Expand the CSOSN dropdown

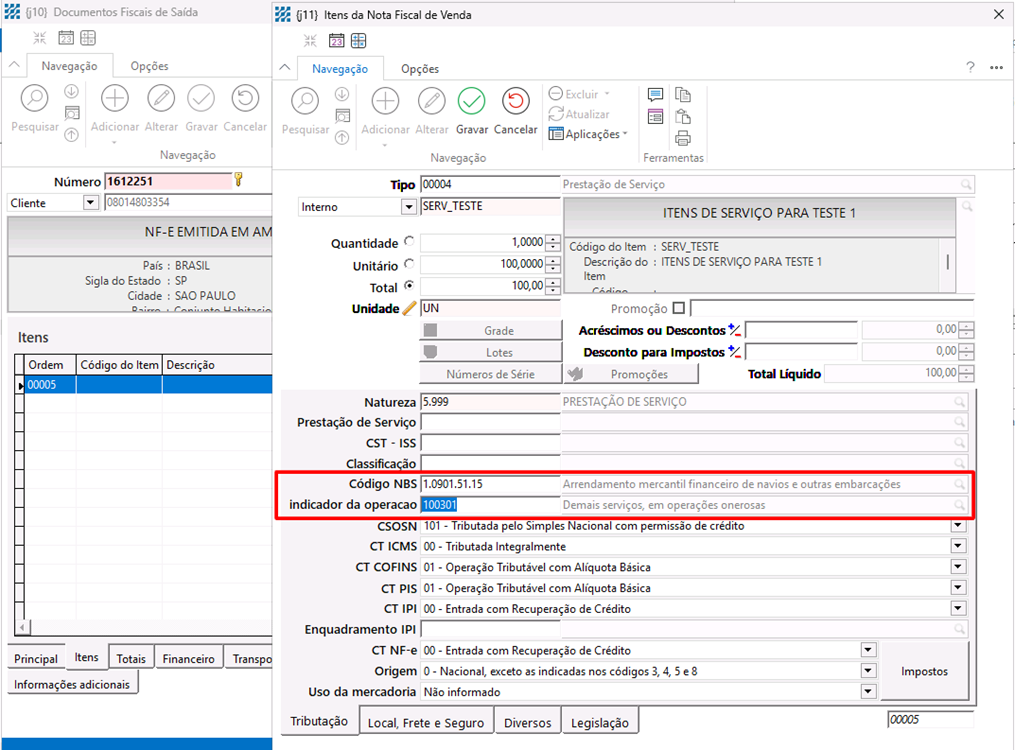(x=958, y=526)
